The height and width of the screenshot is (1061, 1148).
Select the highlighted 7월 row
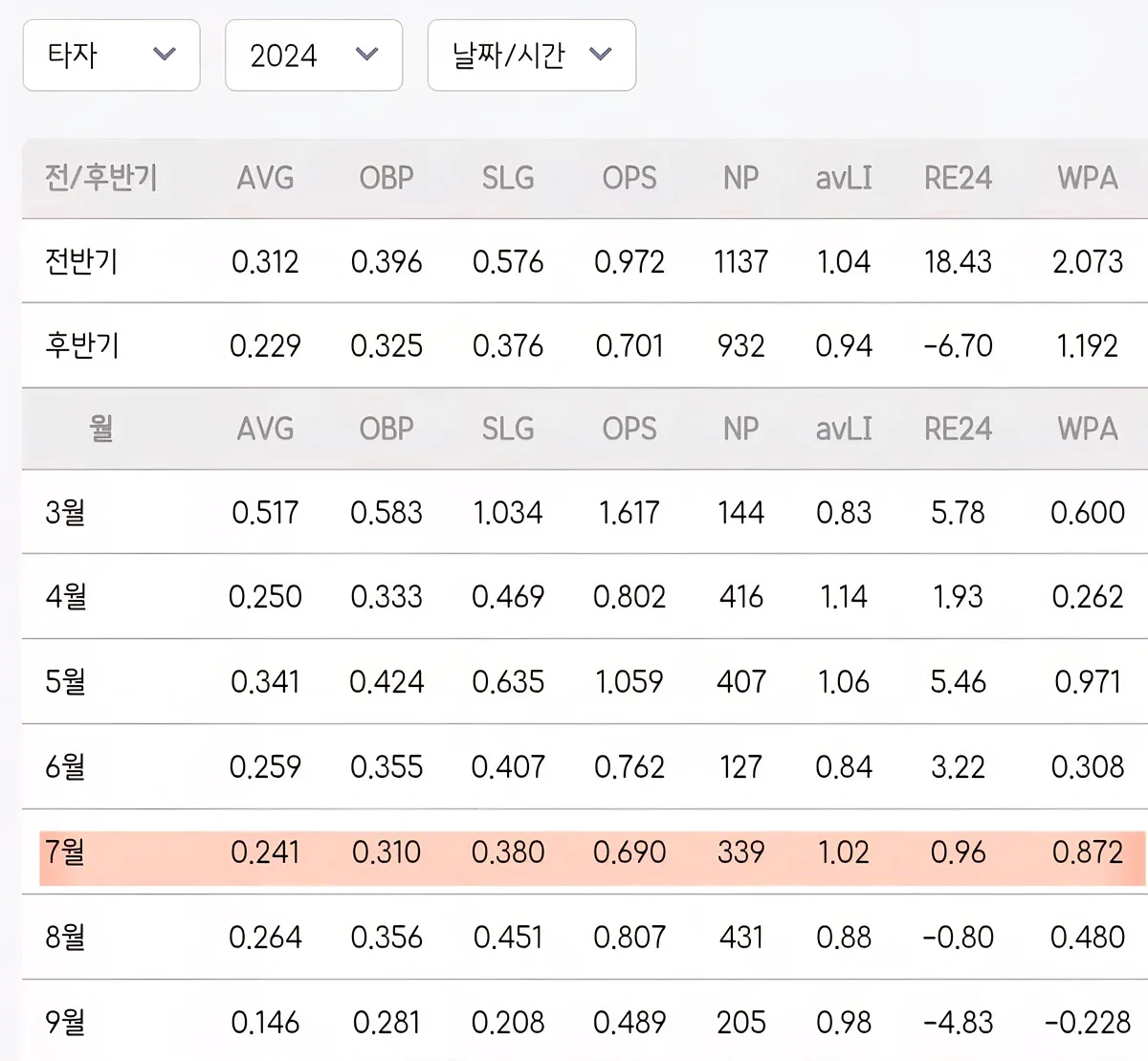click(593, 851)
